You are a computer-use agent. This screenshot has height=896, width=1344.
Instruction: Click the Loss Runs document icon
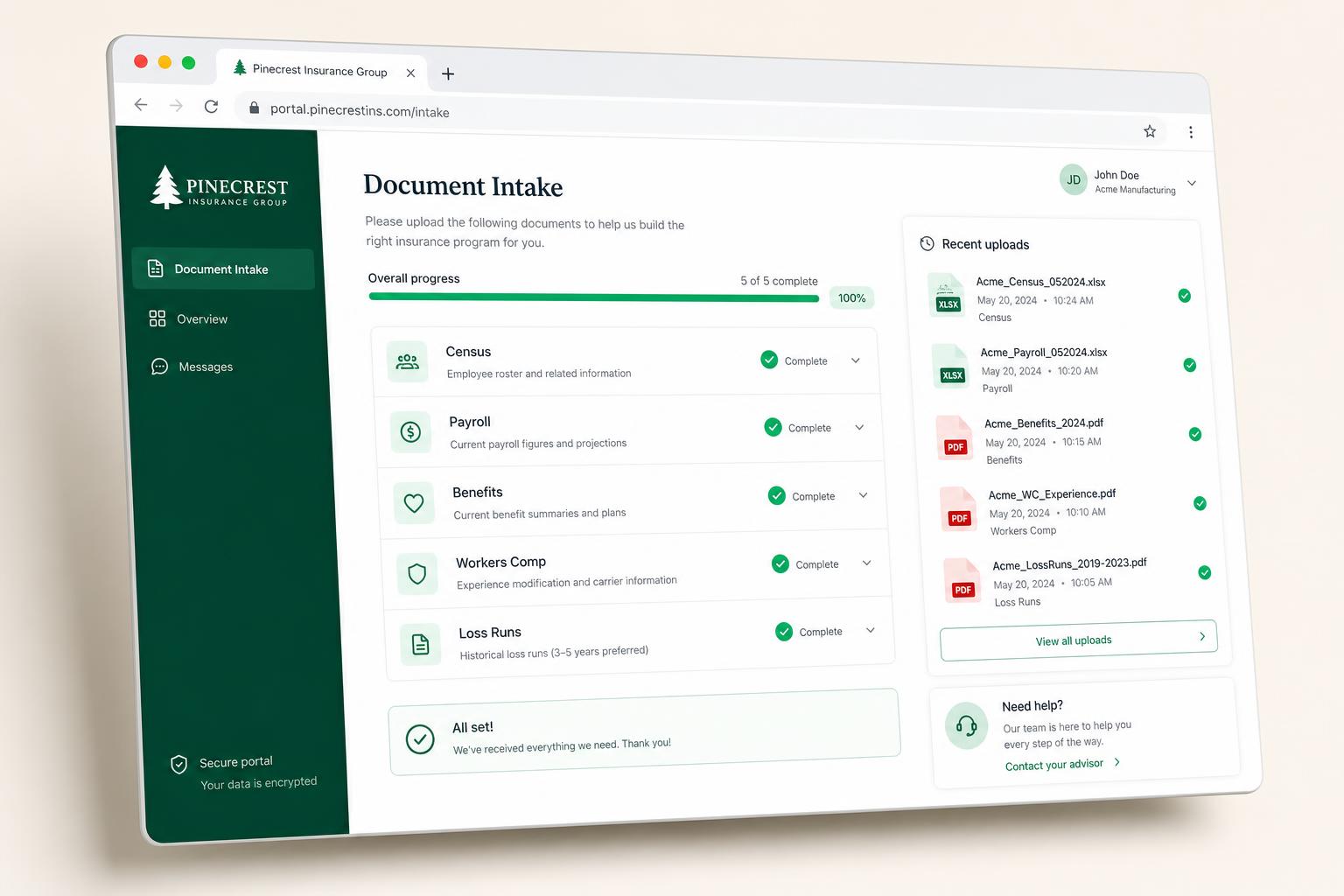tap(421, 645)
